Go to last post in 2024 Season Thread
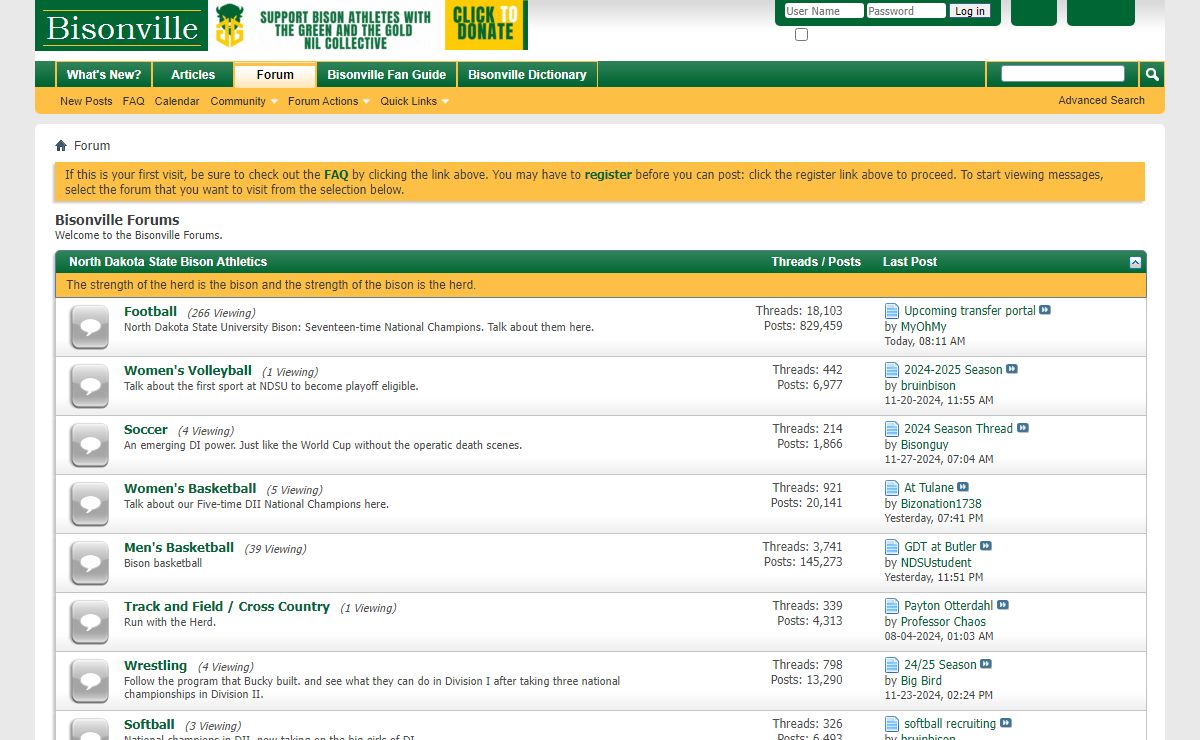This screenshot has height=740, width=1200. point(1023,428)
